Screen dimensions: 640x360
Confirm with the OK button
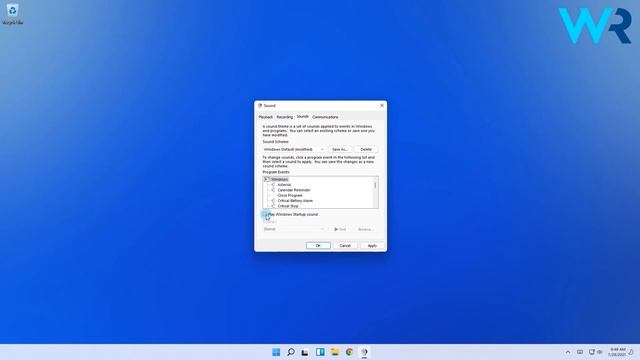coord(318,245)
